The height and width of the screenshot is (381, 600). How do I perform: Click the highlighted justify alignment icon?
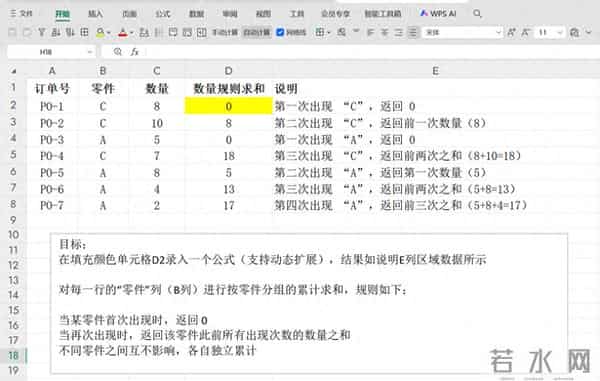pos(412,33)
